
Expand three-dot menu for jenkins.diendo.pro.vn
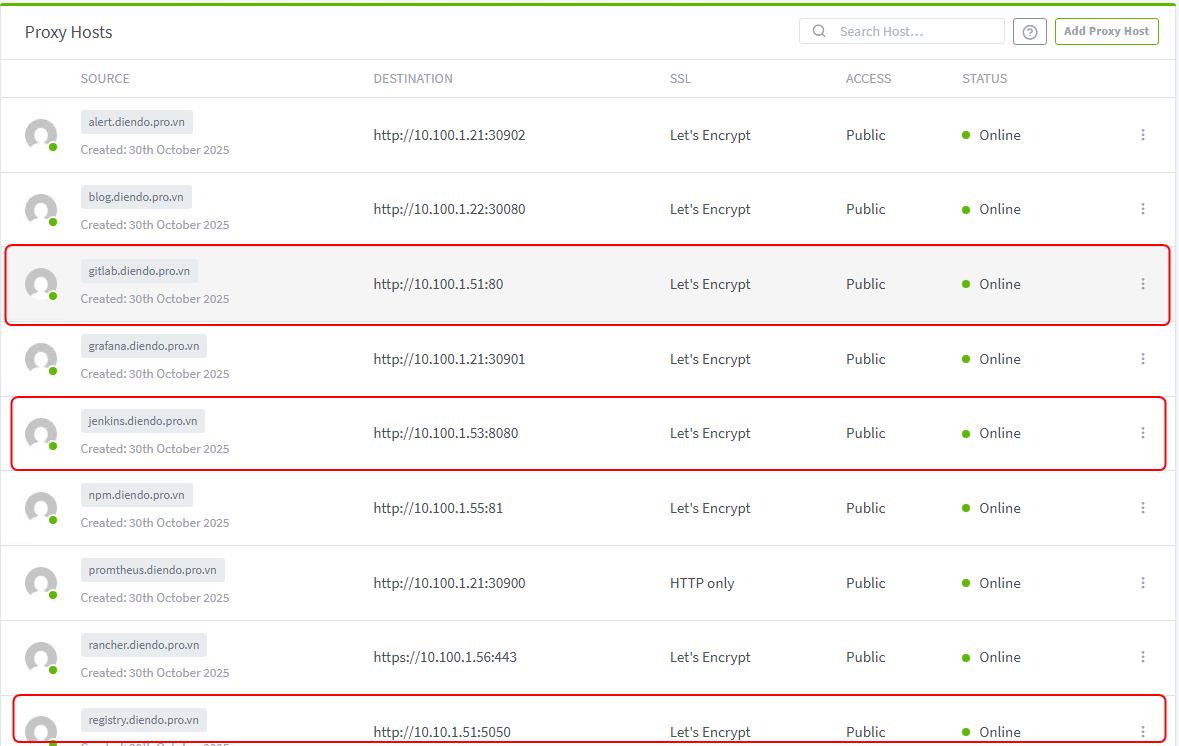coord(1143,433)
